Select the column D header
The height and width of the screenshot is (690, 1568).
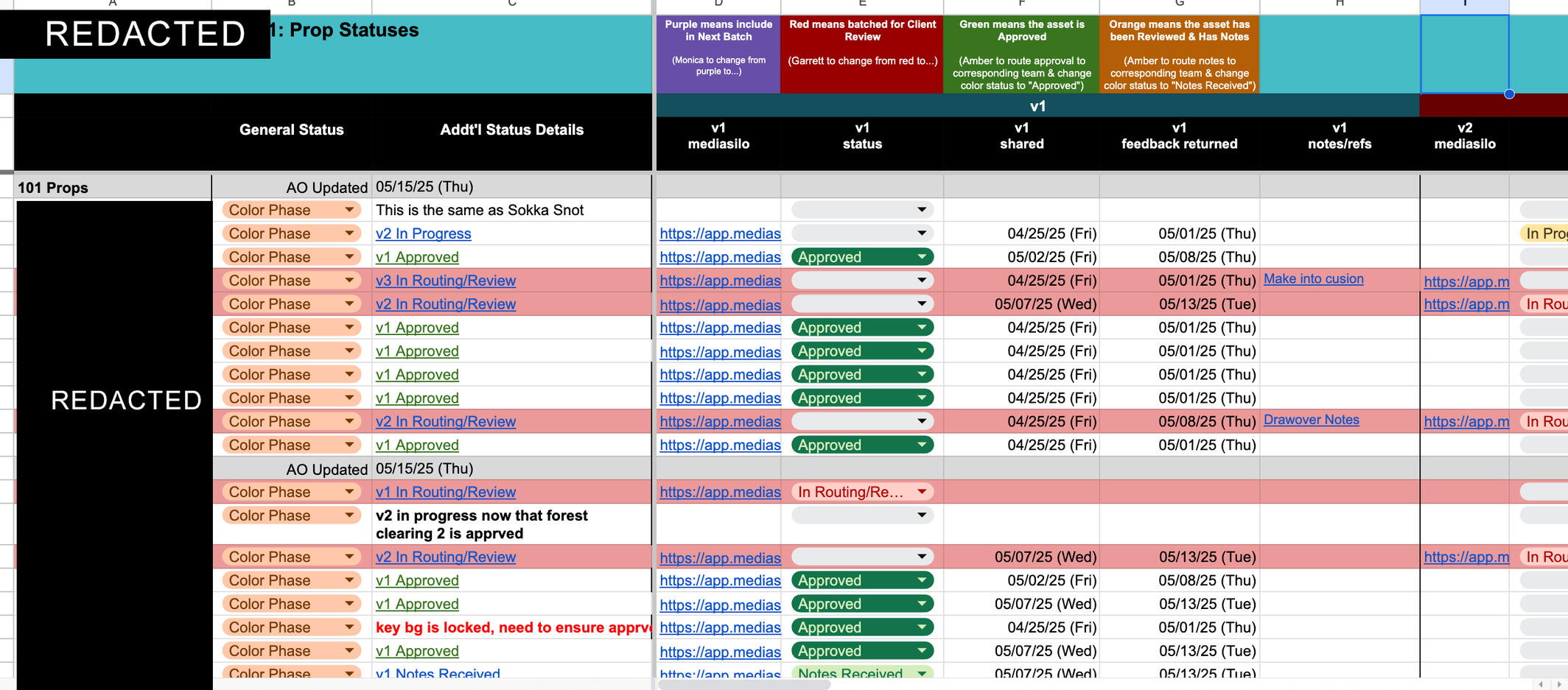718,6
